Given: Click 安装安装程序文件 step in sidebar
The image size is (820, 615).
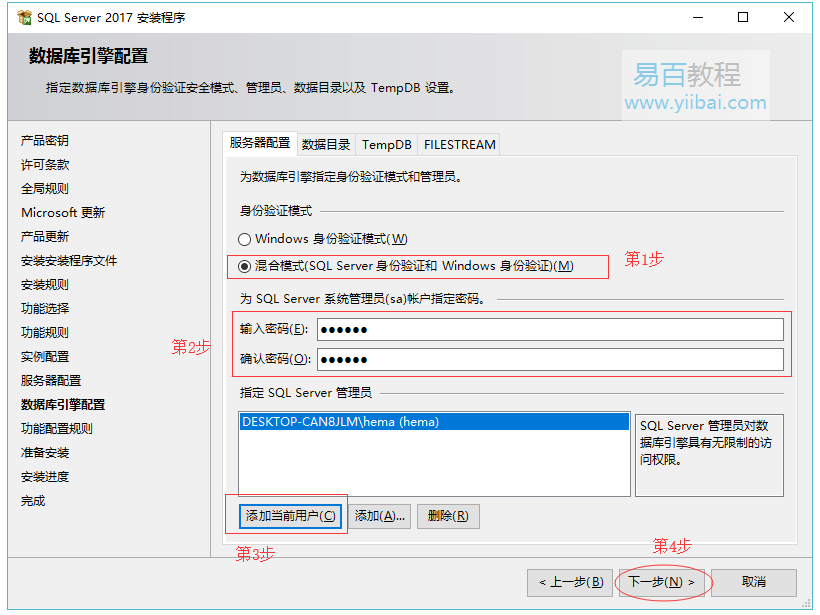Looking at the screenshot, I should (69, 261).
